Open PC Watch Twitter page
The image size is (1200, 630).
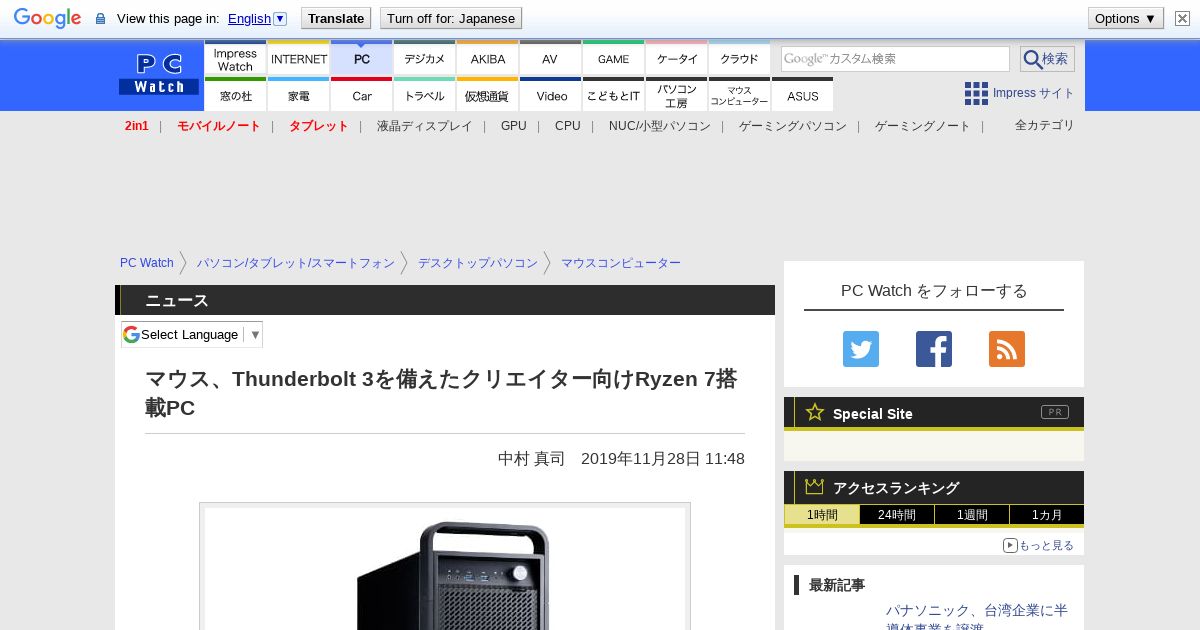(x=861, y=349)
